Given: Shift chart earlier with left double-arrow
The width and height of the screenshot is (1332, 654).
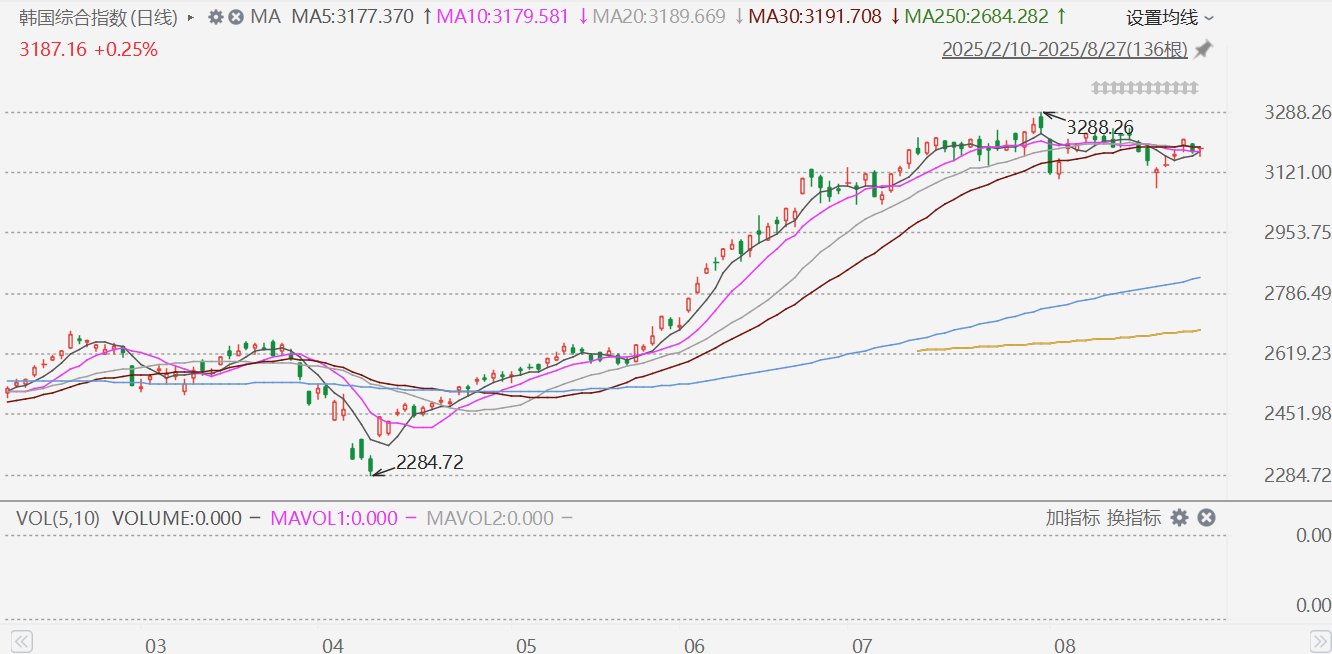Looking at the screenshot, I should click(x=22, y=640).
